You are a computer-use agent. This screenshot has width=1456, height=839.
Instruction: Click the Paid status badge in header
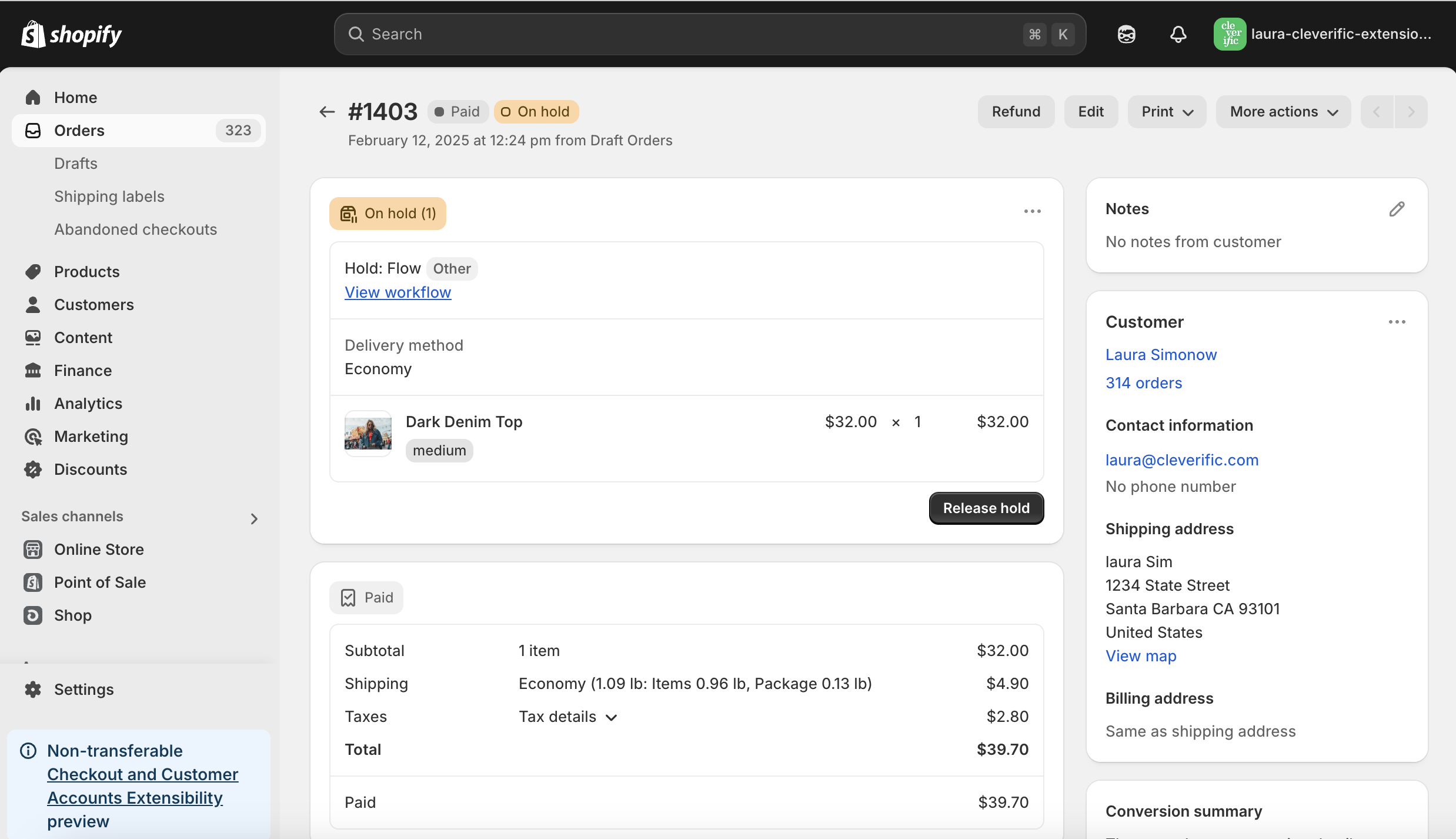(457, 111)
